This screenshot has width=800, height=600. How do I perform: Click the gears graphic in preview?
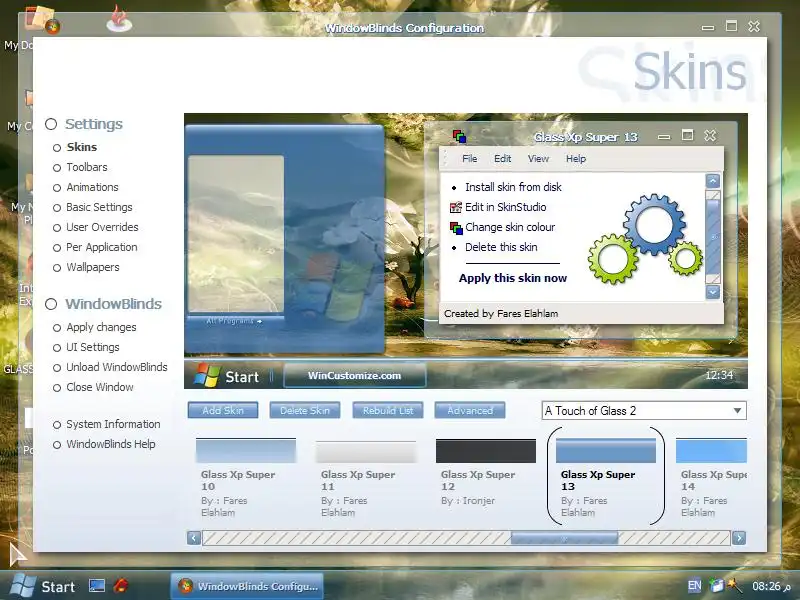(645, 239)
